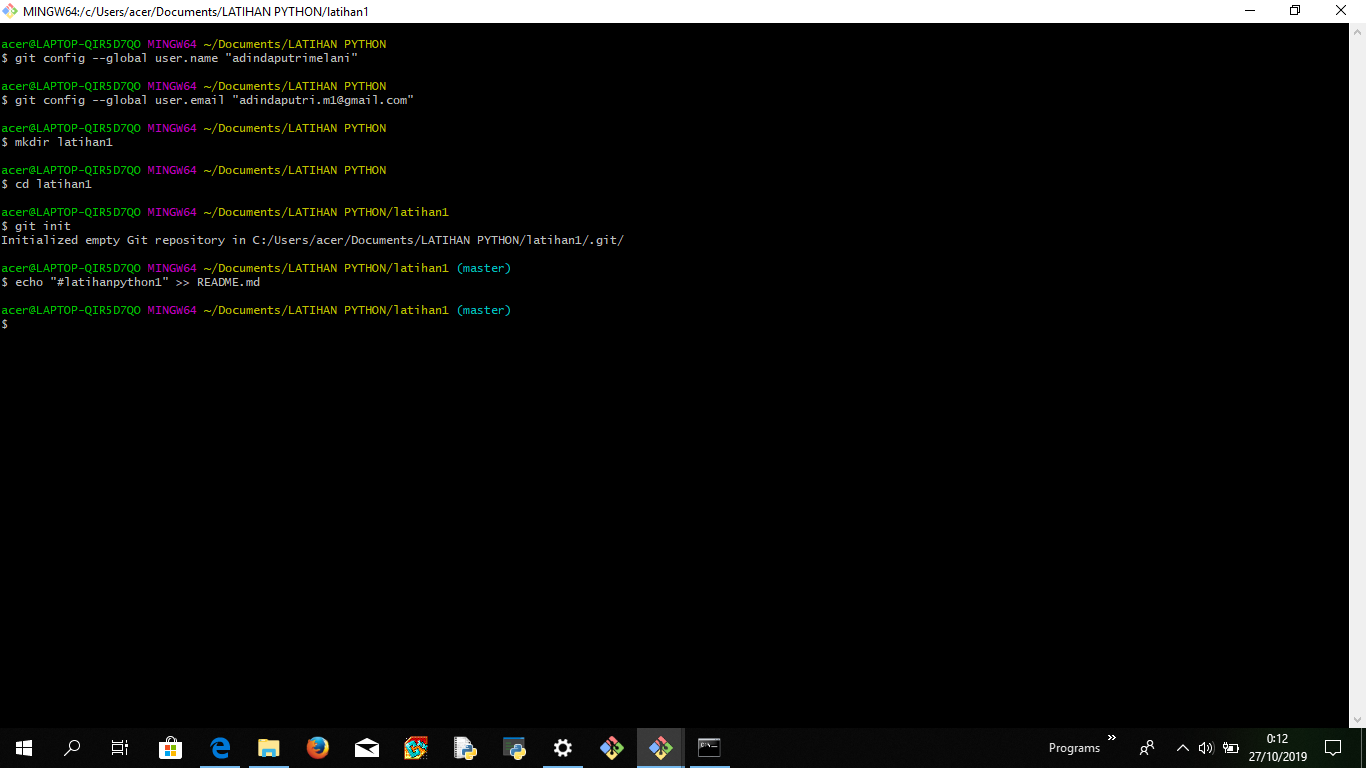The image size is (1366, 768).
Task: Open the Start menu
Action: pyautogui.click(x=23, y=747)
